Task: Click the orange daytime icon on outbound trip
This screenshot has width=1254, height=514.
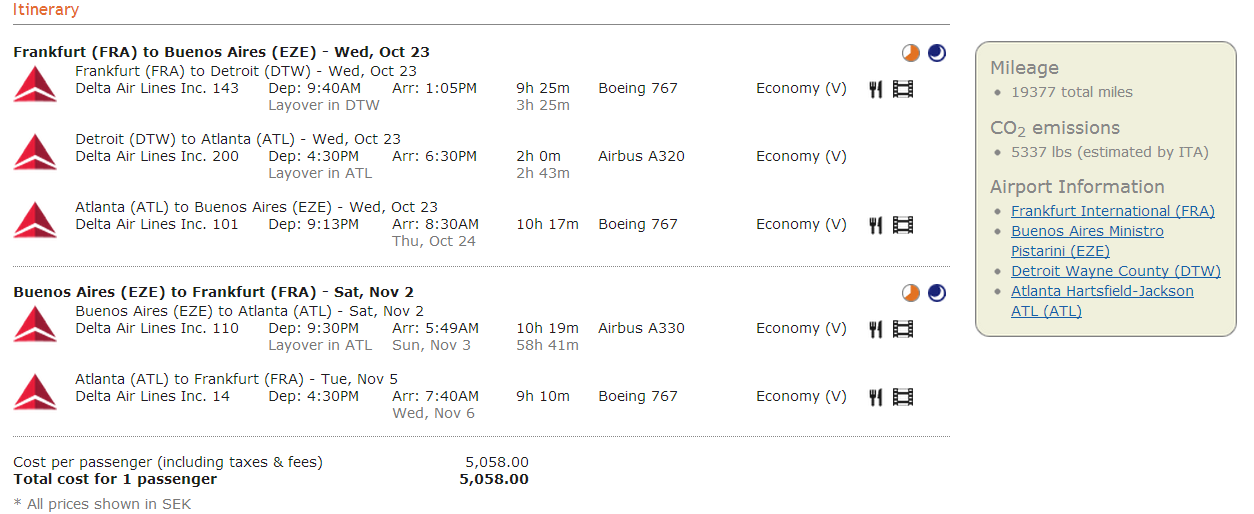Action: (x=910, y=53)
